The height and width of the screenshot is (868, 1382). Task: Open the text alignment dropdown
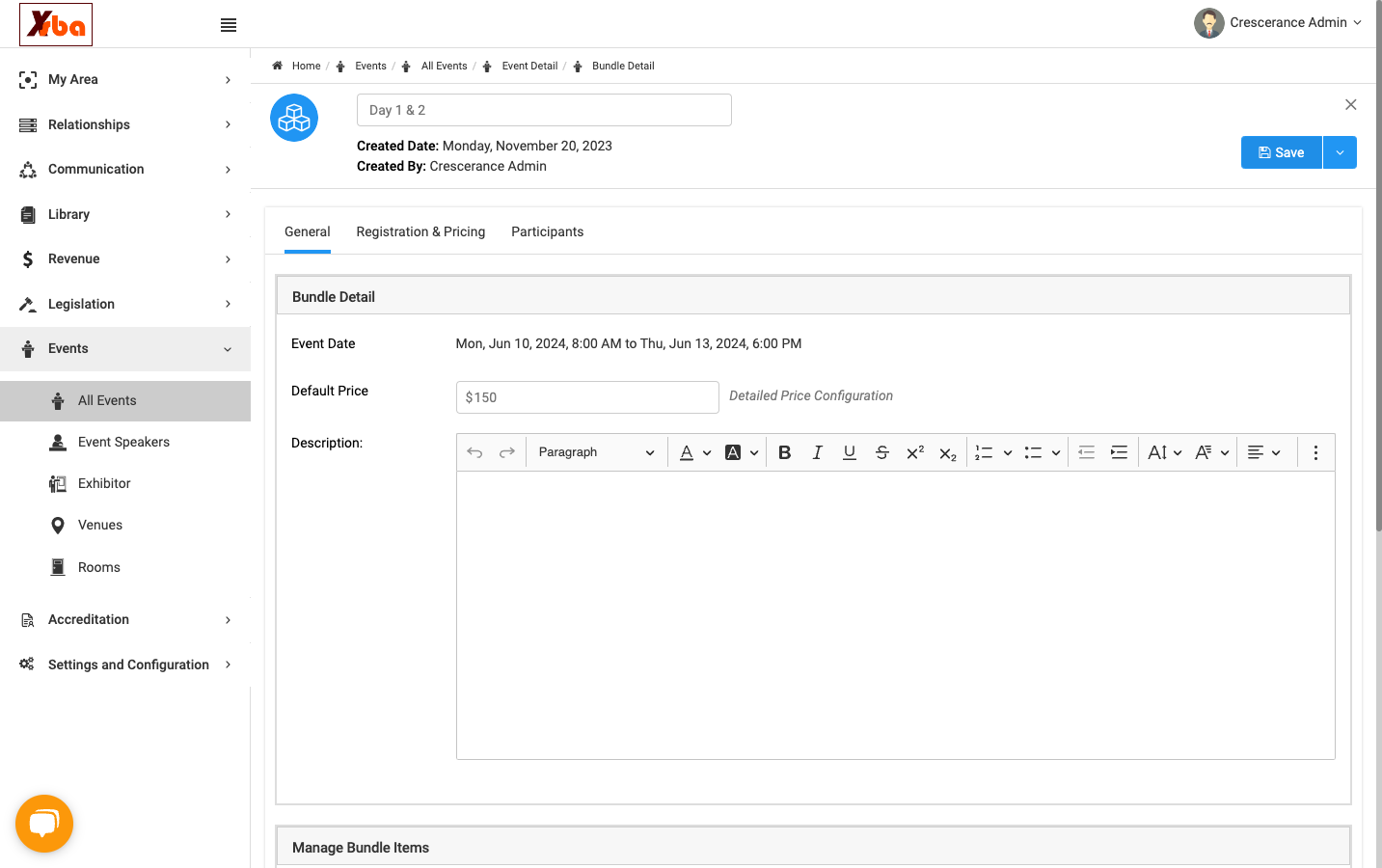click(x=1264, y=452)
